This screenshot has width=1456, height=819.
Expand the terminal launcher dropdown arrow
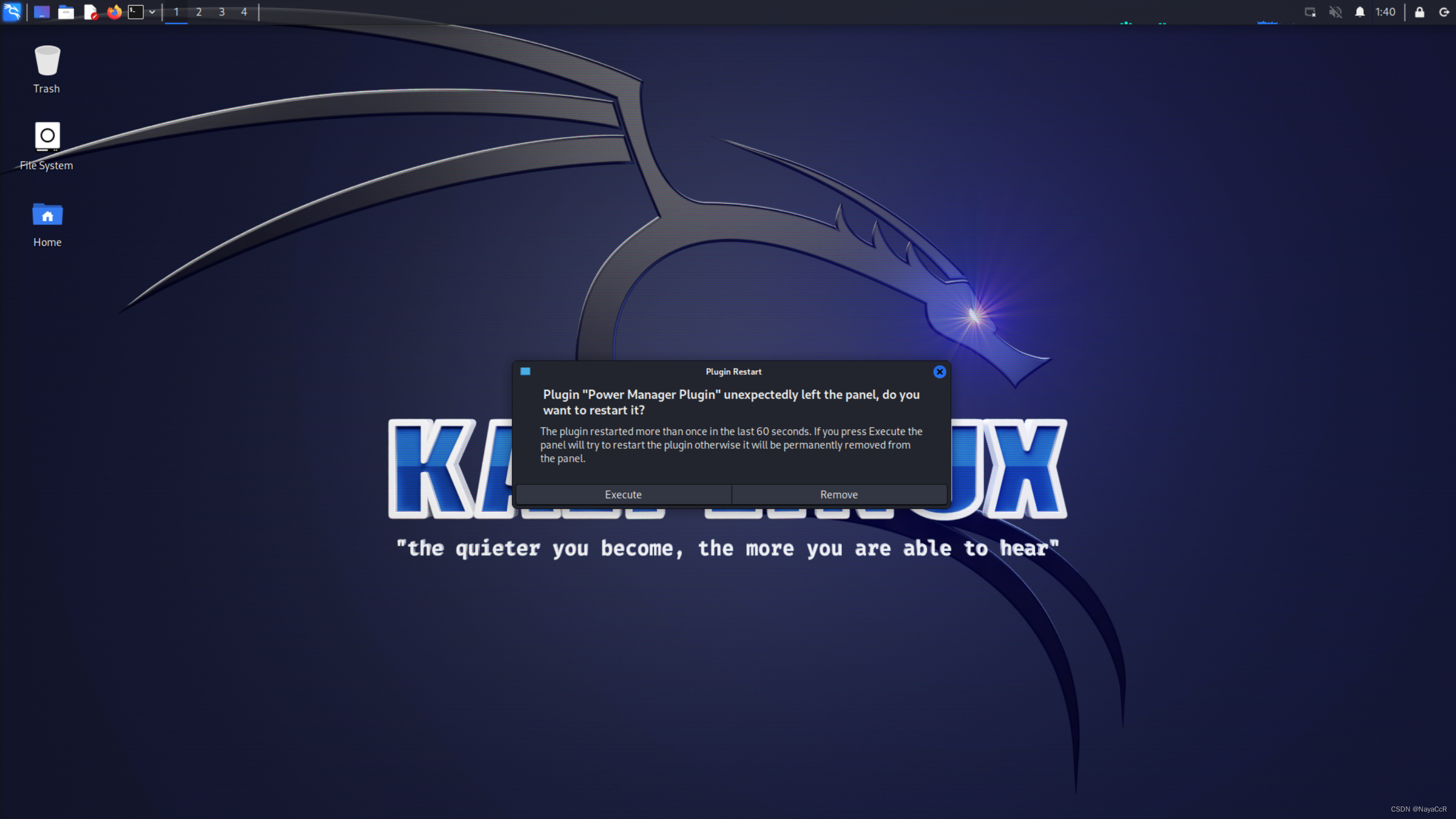tap(152, 12)
